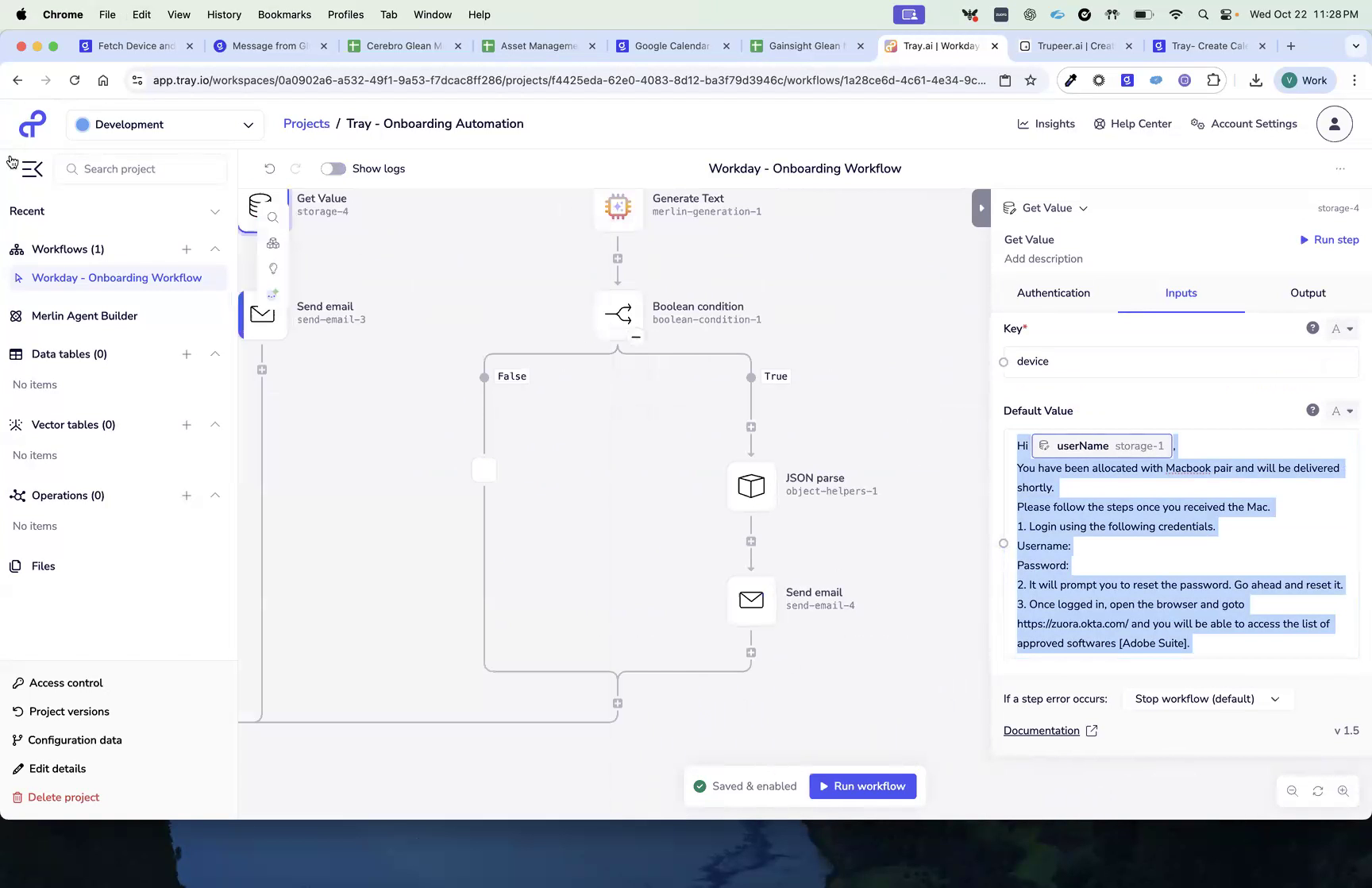Switch to the Output tab
The width and height of the screenshot is (1372, 888).
point(1307,293)
